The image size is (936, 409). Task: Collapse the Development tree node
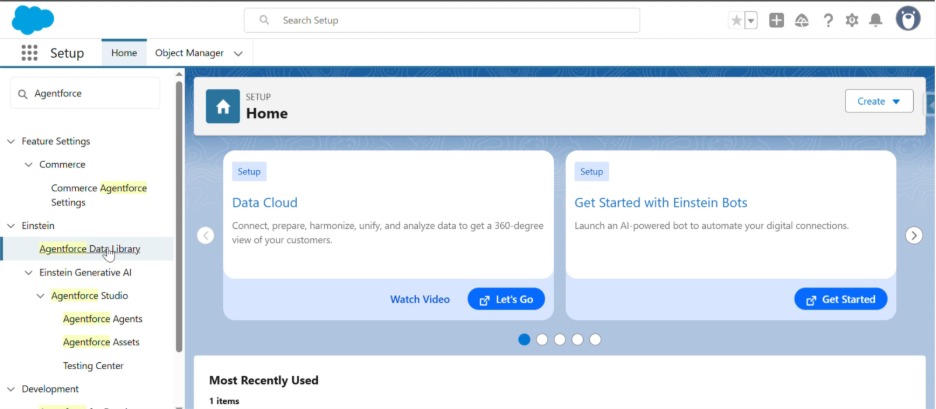click(11, 389)
